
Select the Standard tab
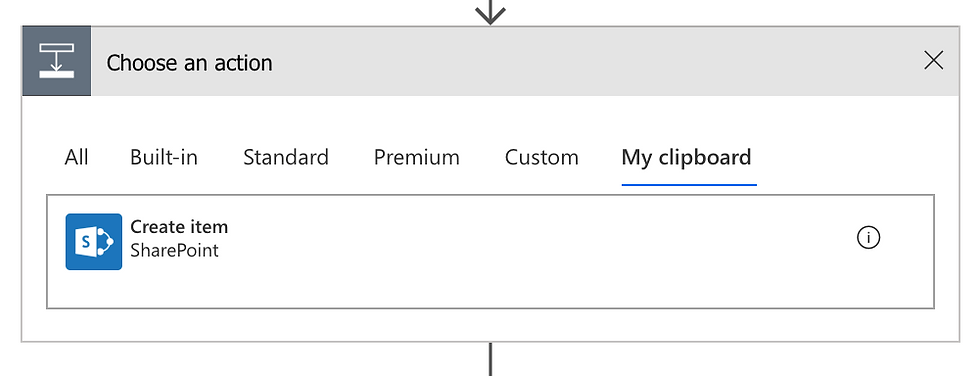[x=286, y=157]
